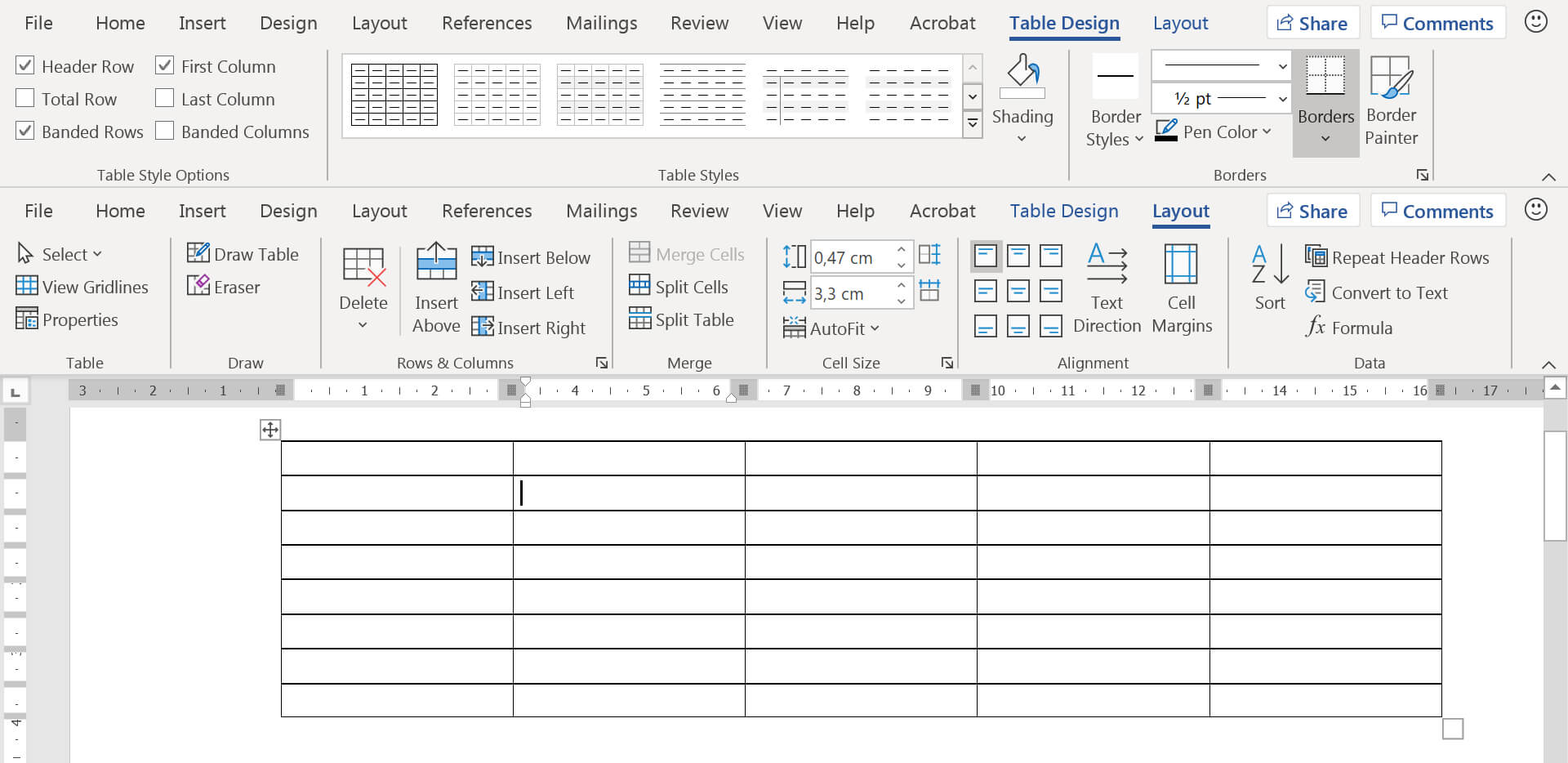This screenshot has height=763, width=1568.
Task: Select Align Top Center alignment
Action: [1018, 256]
